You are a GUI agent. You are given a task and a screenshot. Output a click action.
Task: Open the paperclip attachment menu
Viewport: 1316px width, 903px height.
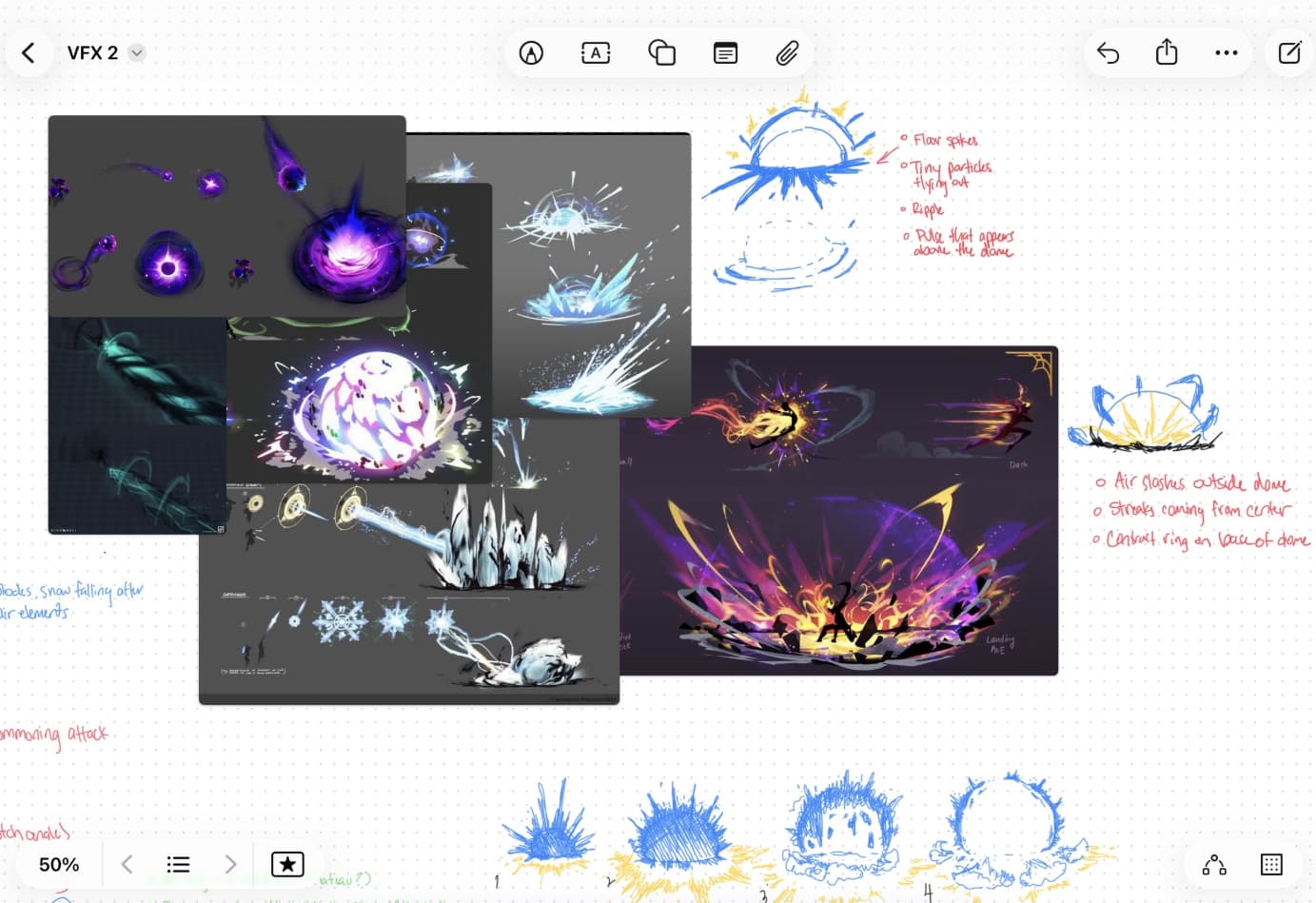coord(787,52)
